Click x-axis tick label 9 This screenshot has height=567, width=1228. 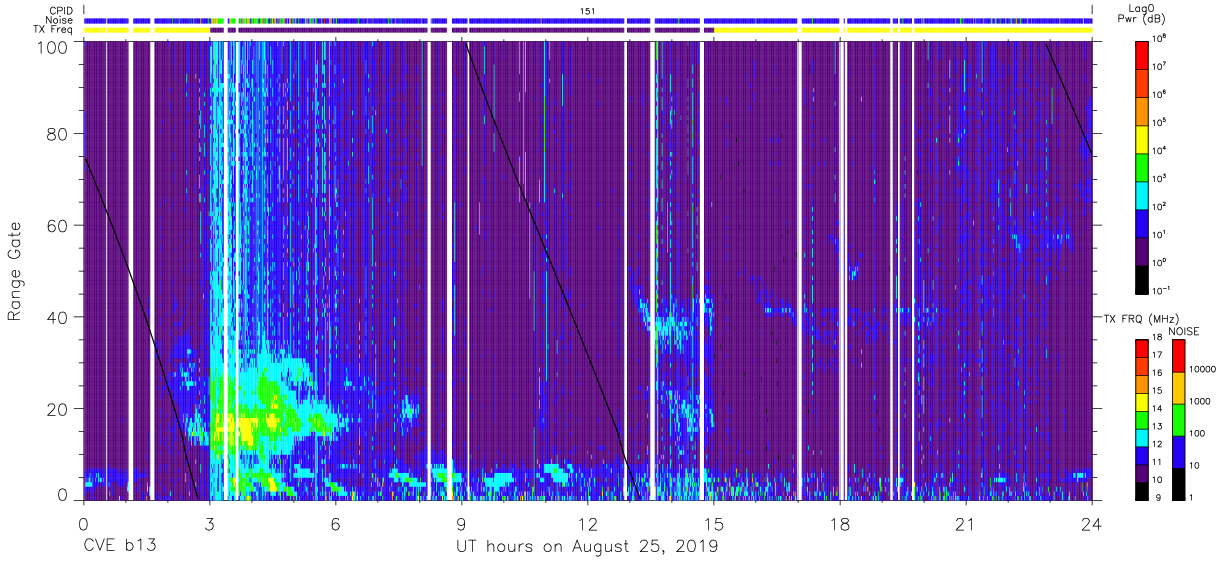tap(462, 523)
